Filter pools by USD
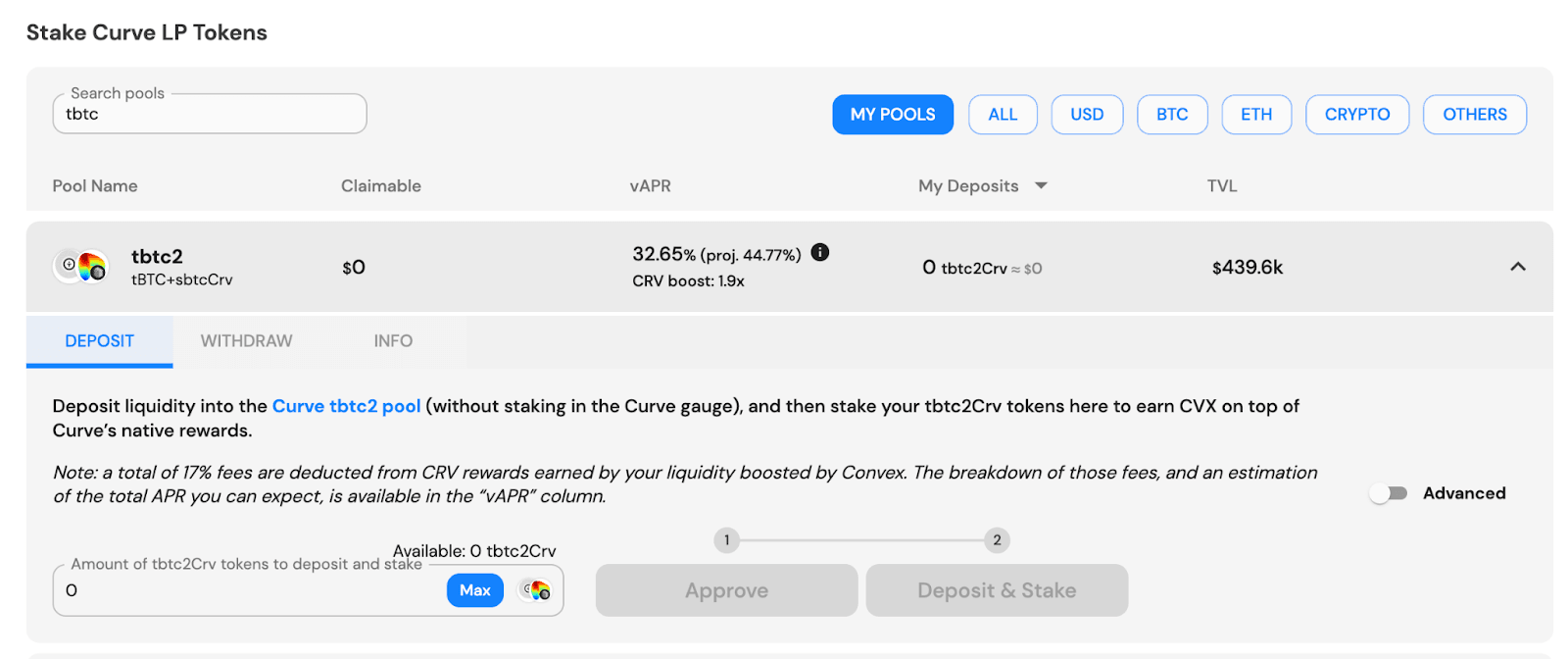The image size is (1568, 659). click(1087, 114)
